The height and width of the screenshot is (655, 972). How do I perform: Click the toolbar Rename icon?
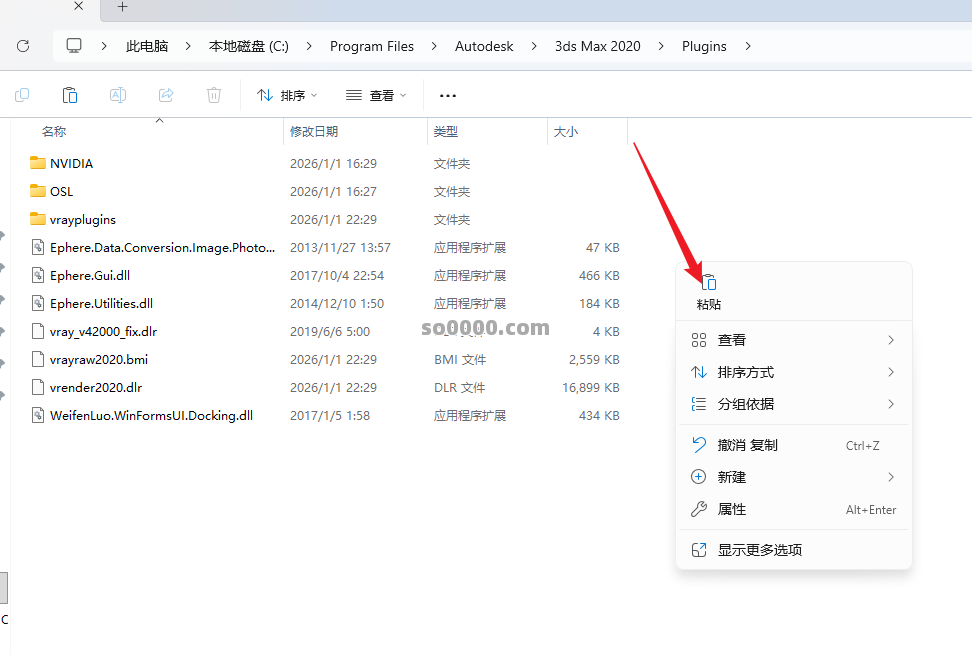click(118, 95)
